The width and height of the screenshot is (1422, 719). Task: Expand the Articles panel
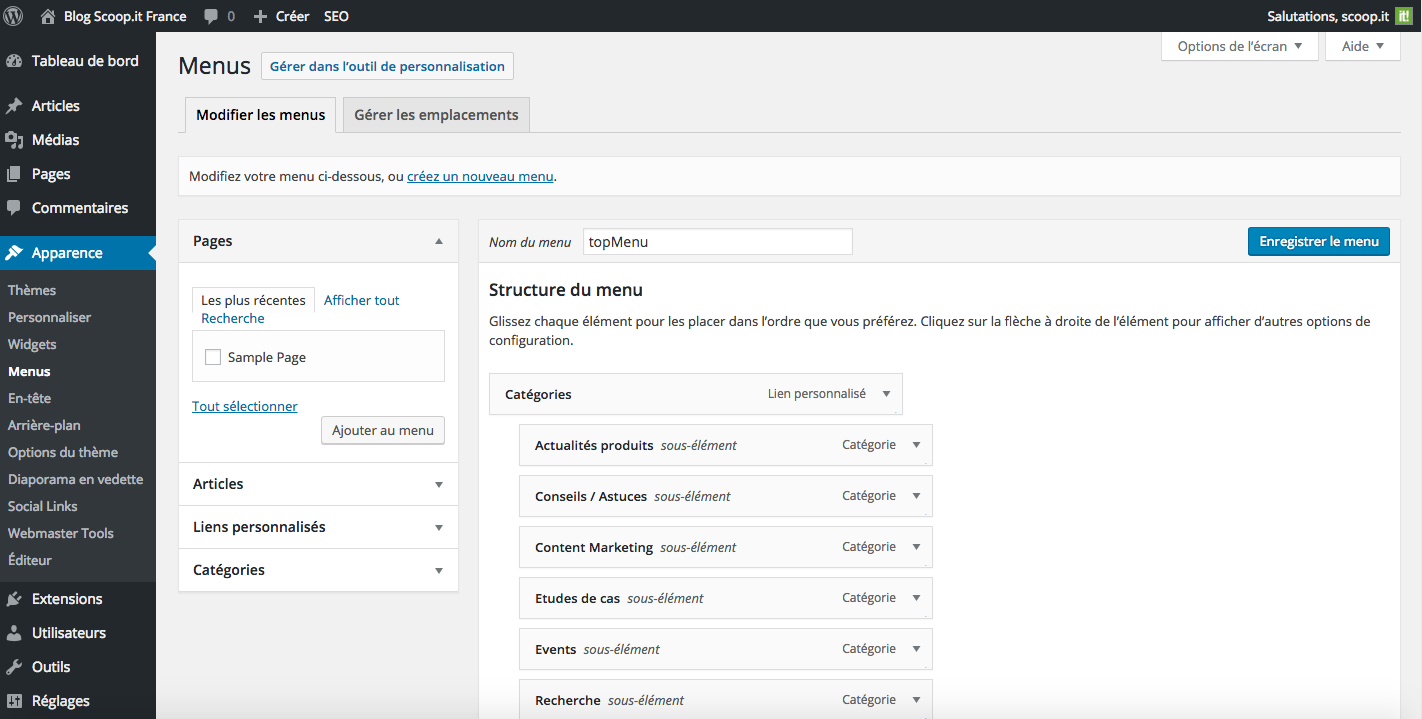pyautogui.click(x=439, y=484)
